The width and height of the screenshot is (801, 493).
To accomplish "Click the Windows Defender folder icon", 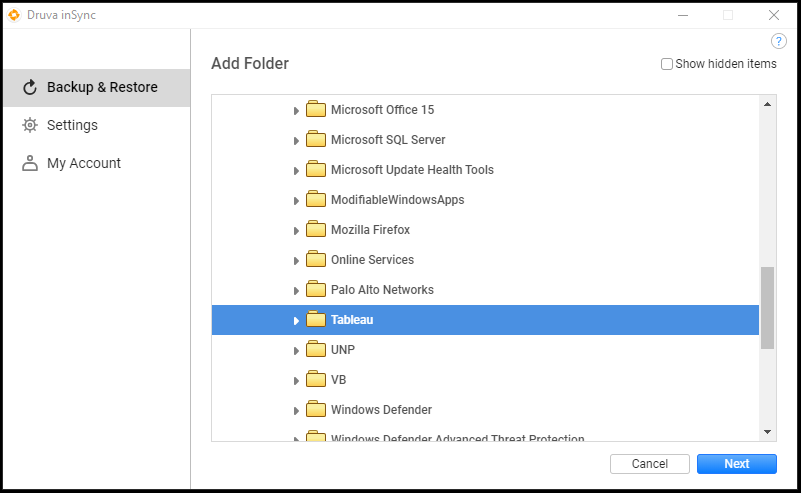I will 316,410.
